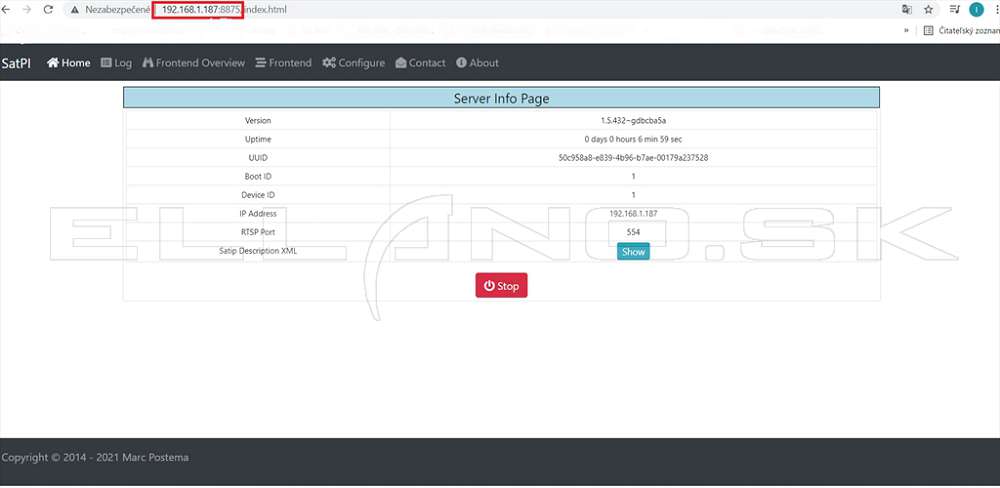
Task: Open the translate page icon in the address bar
Action: pos(906,10)
